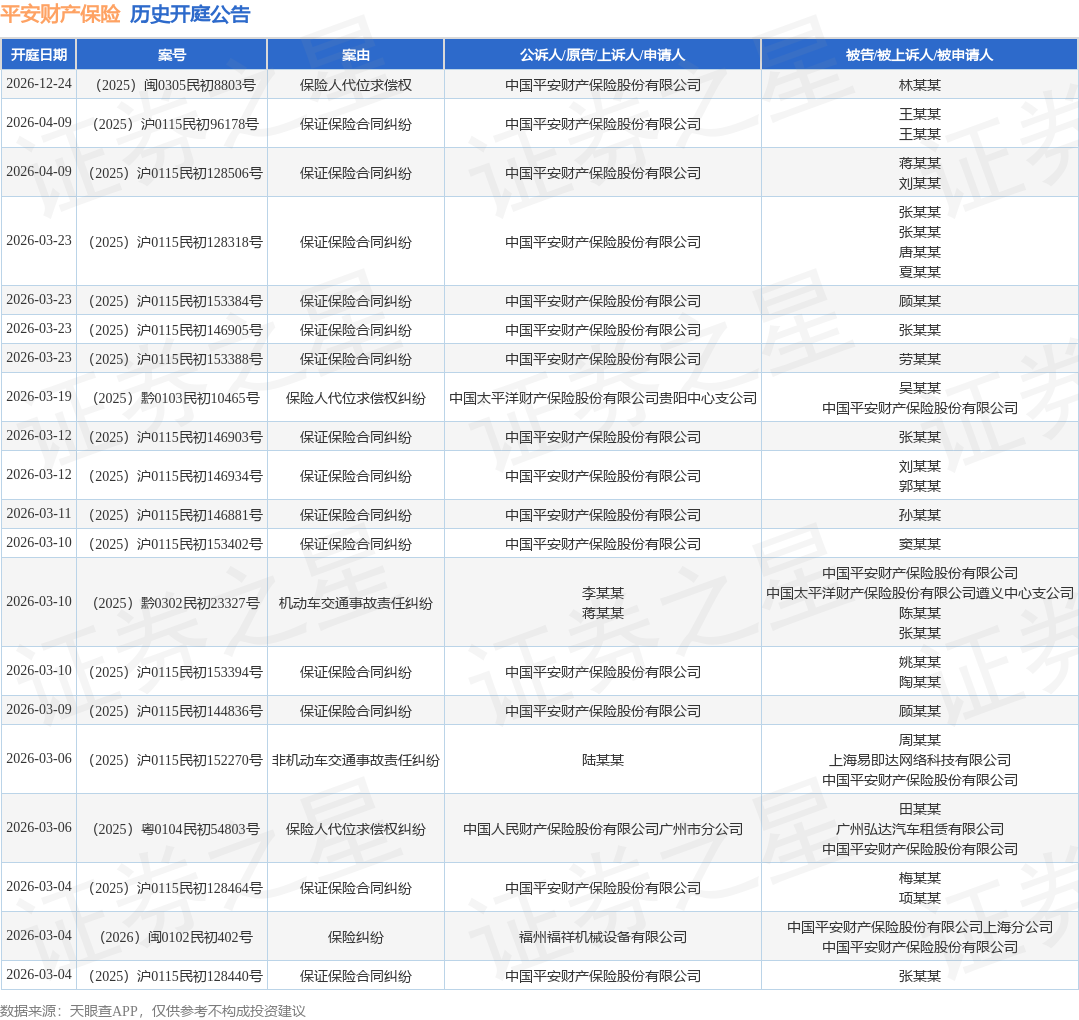
Task: Select case number (2025)沪0115民初144836号
Action: [x=172, y=711]
